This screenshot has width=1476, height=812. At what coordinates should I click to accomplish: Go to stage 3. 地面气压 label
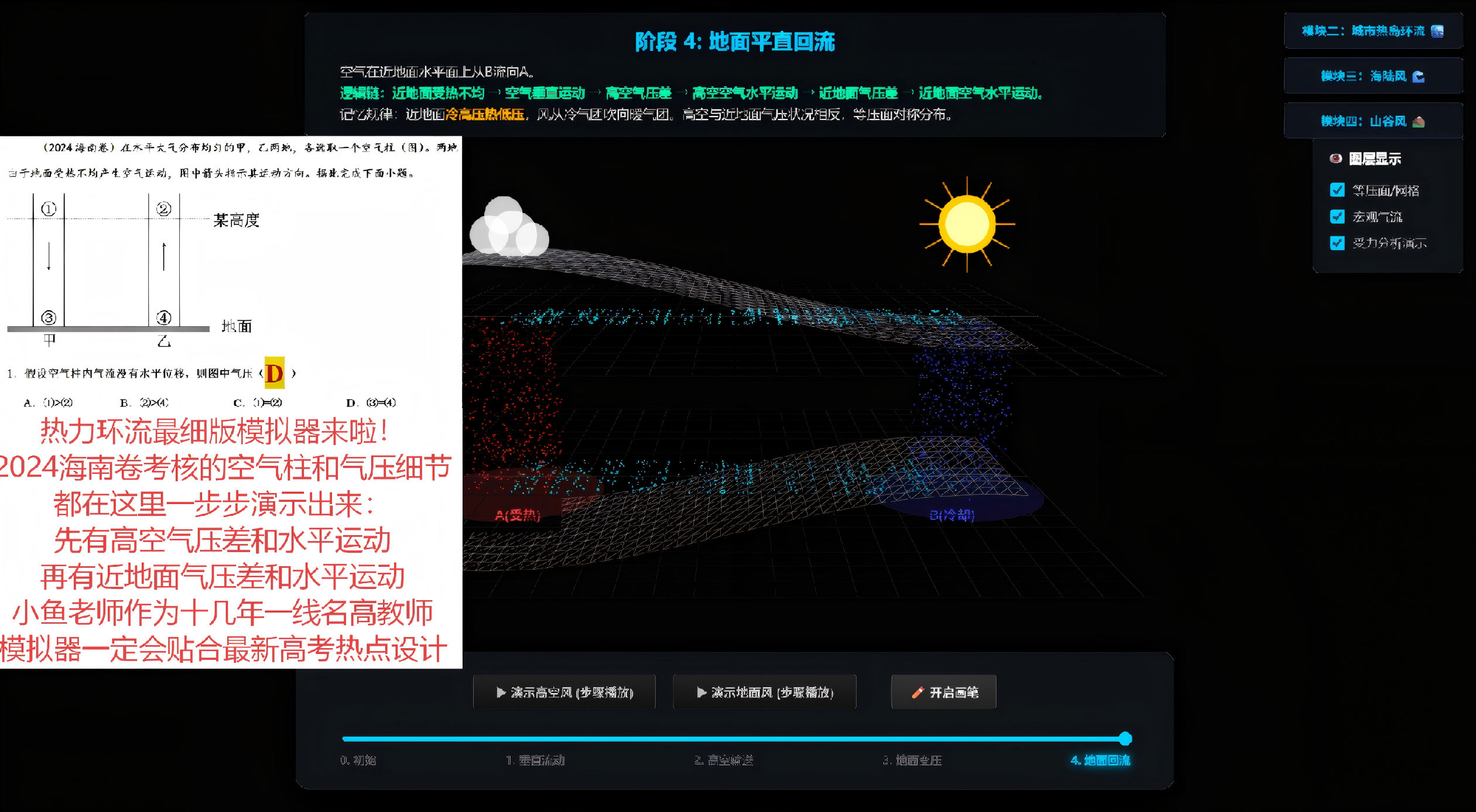pyautogui.click(x=912, y=760)
